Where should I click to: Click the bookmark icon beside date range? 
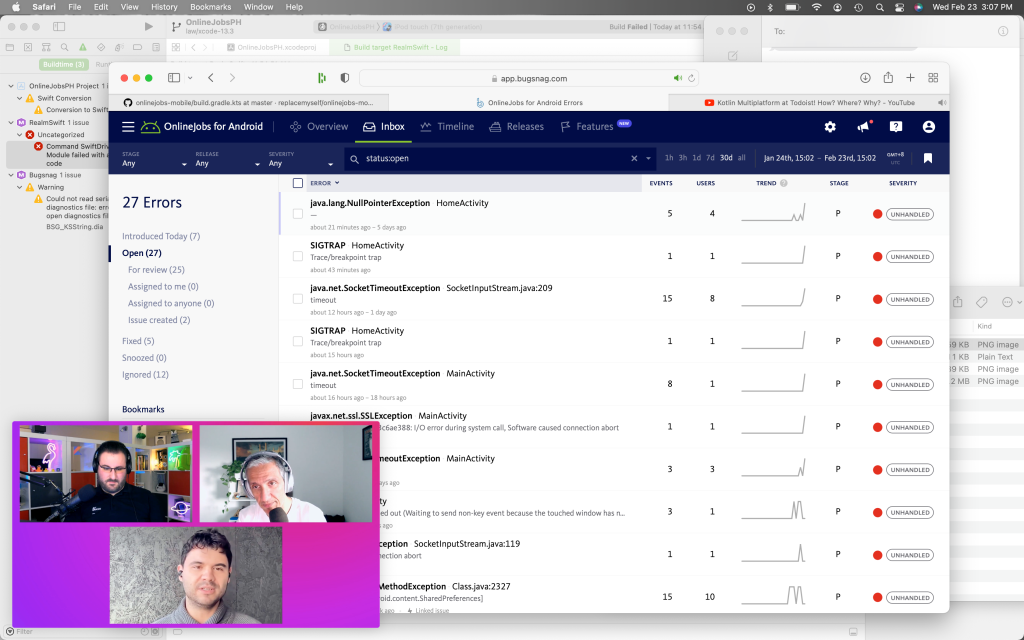tap(928, 158)
